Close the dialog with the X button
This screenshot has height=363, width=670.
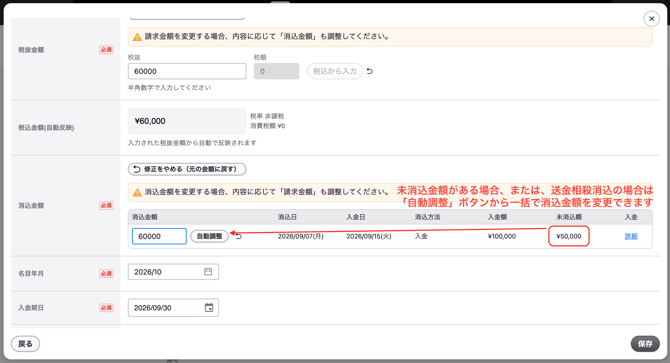651,19
